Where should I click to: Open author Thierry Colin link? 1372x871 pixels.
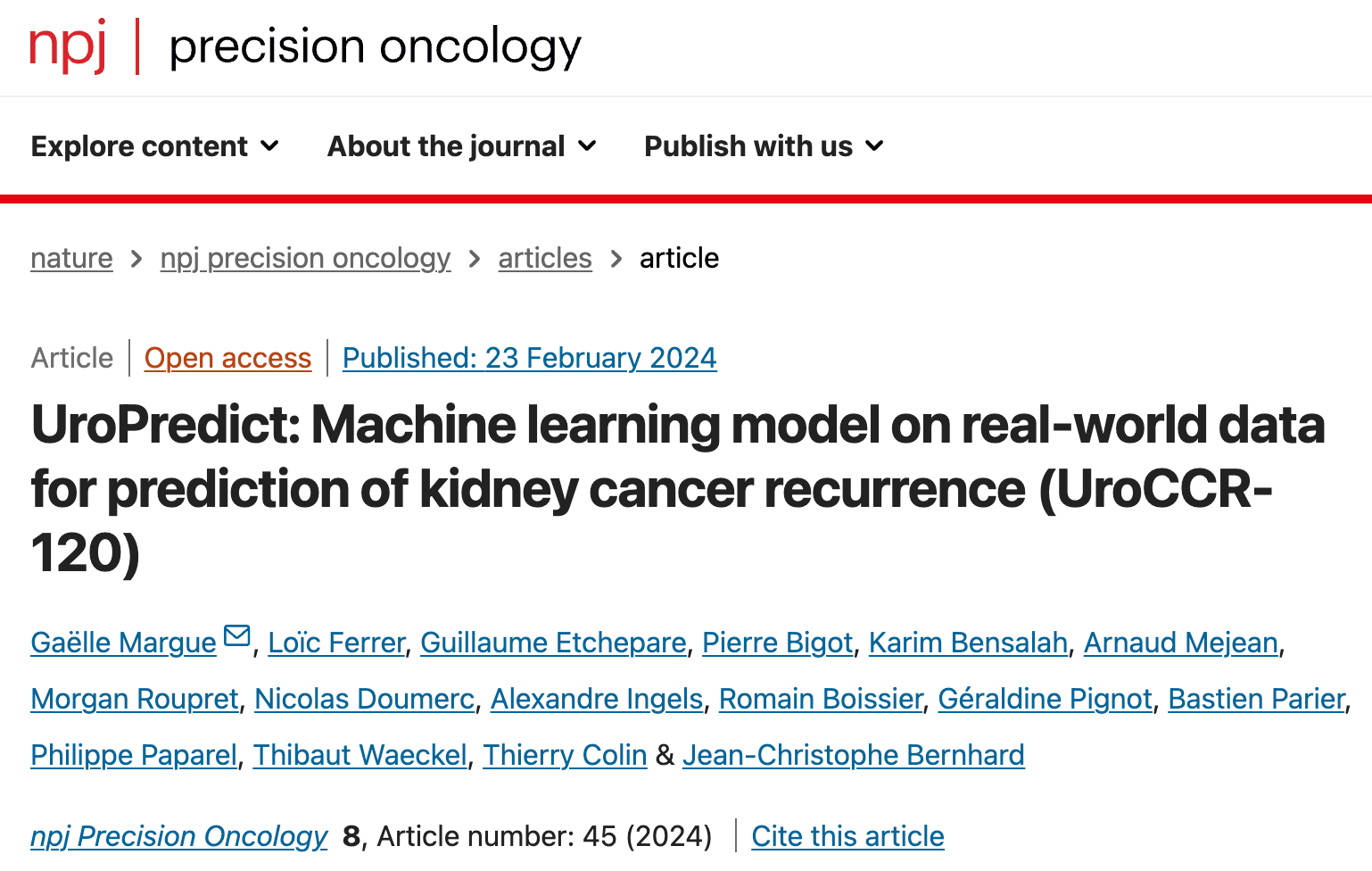tap(565, 755)
